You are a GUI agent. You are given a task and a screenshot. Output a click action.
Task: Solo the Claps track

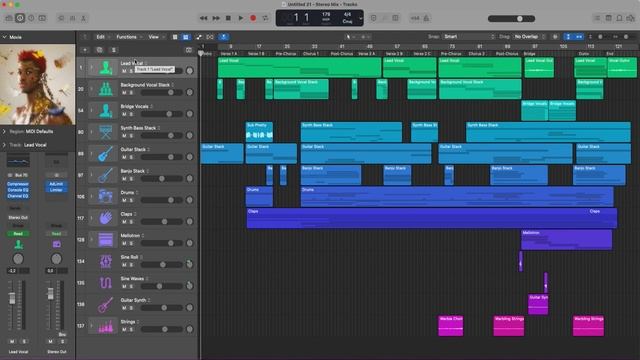[x=131, y=222]
